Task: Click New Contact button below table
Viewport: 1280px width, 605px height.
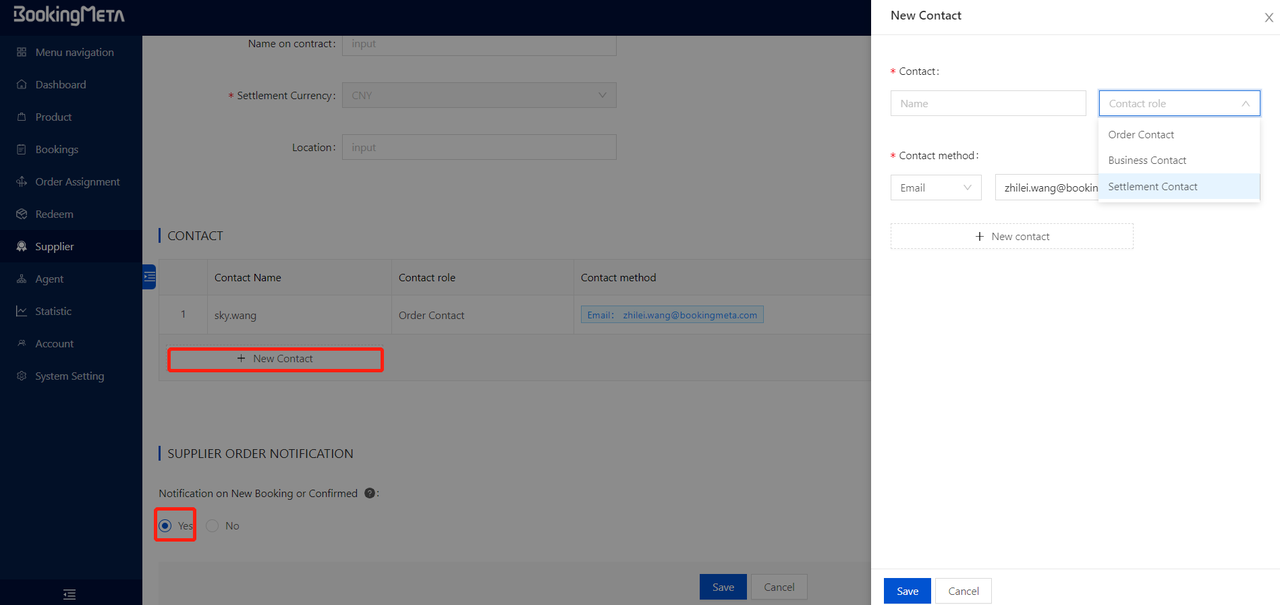Action: point(275,359)
